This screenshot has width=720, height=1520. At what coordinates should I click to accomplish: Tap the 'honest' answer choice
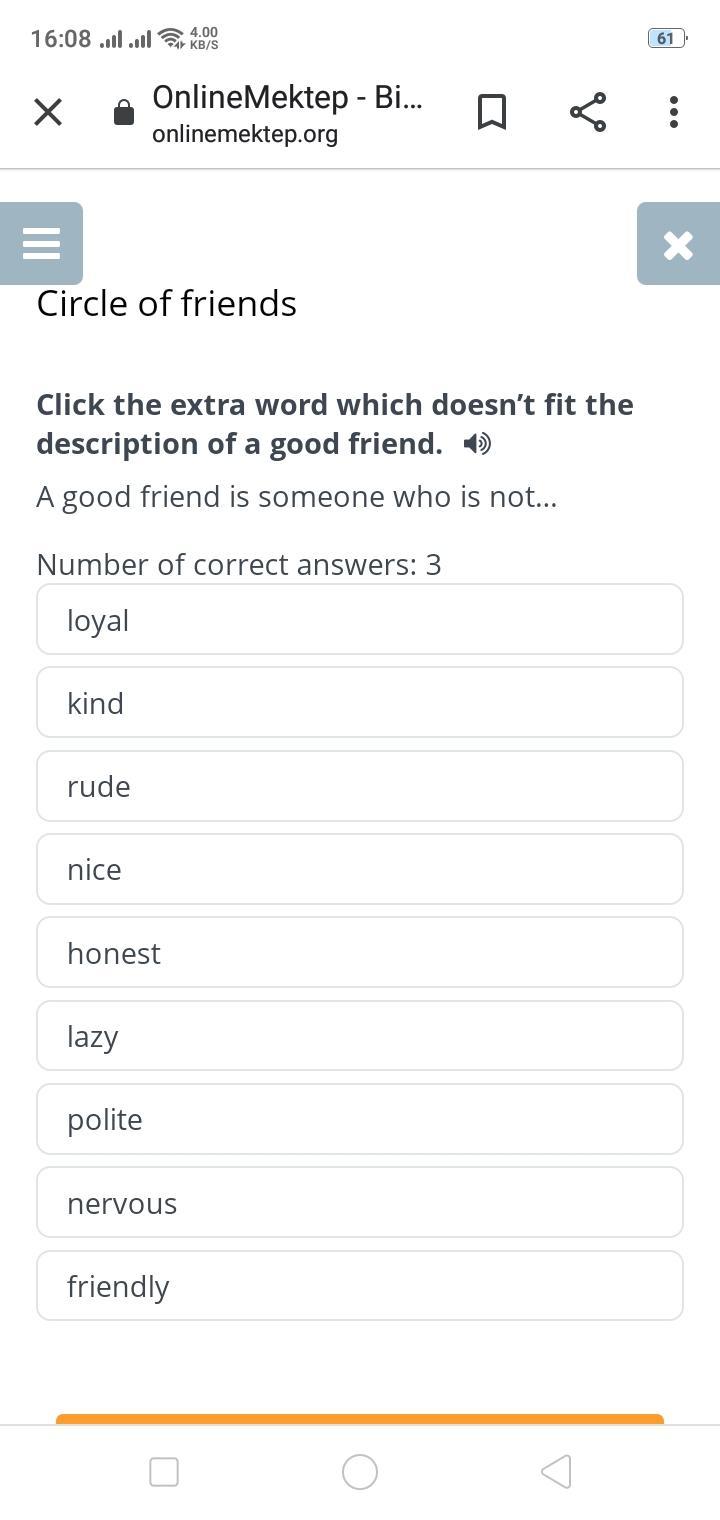[x=360, y=953]
